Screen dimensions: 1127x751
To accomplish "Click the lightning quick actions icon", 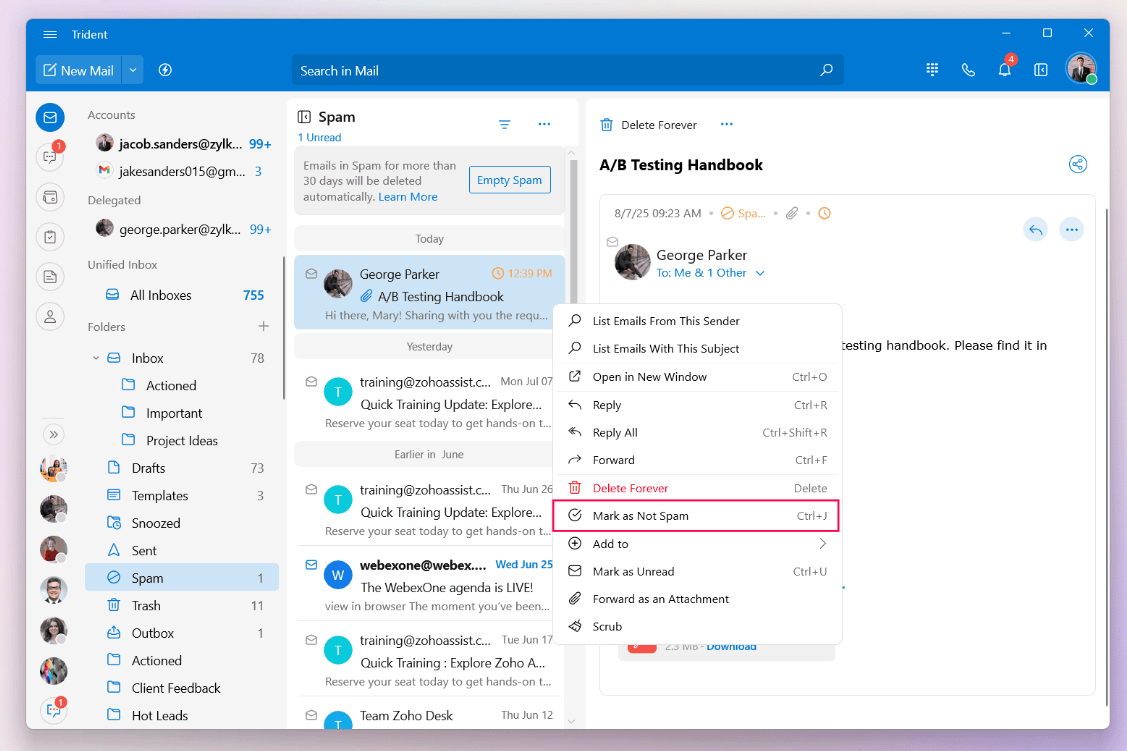I will (x=165, y=70).
